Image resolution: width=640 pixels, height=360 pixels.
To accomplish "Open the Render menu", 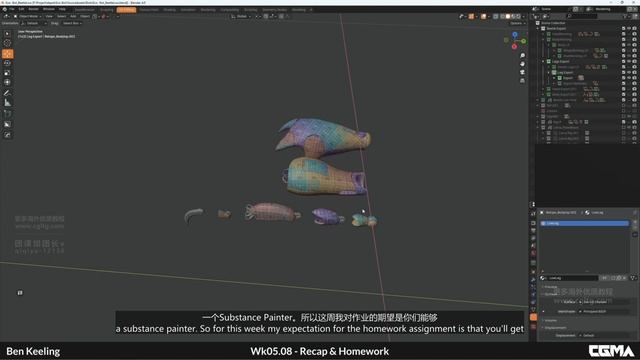I will 33,9.
